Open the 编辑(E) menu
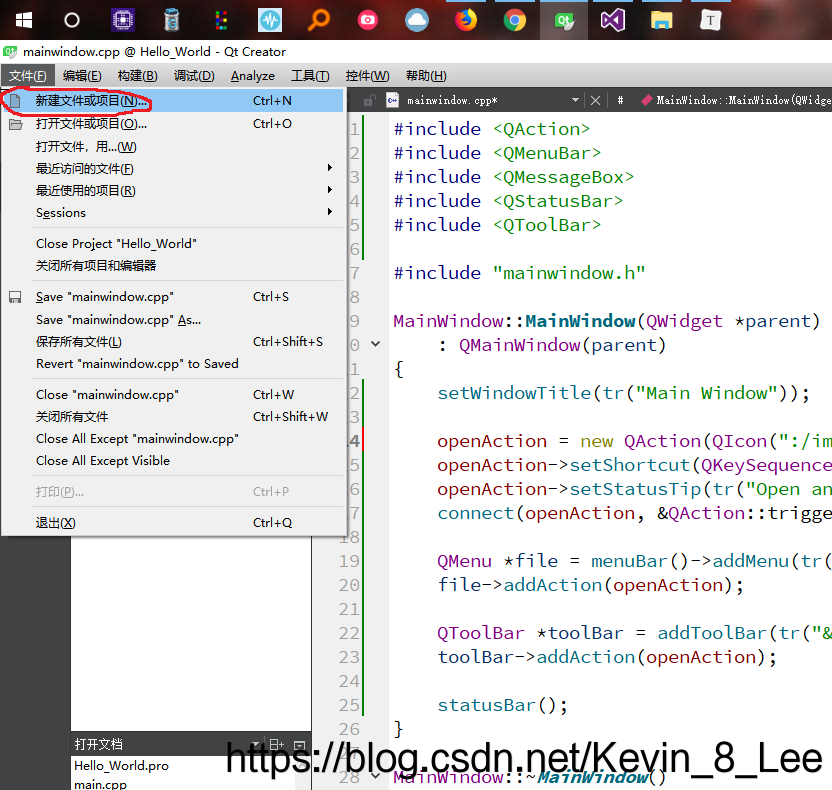Screen dimensions: 832x790 pos(82,76)
